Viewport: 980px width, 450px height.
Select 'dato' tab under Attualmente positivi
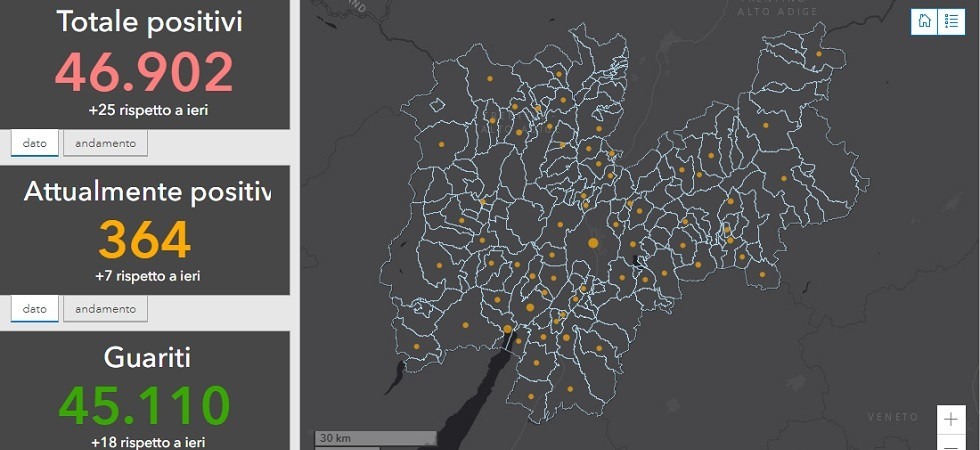[35, 309]
